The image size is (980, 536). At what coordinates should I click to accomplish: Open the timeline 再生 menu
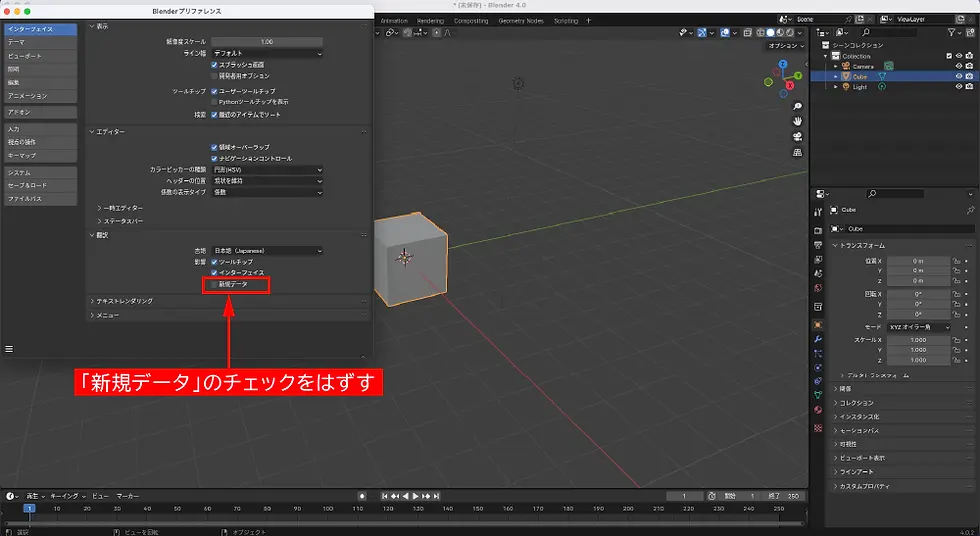click(35, 496)
